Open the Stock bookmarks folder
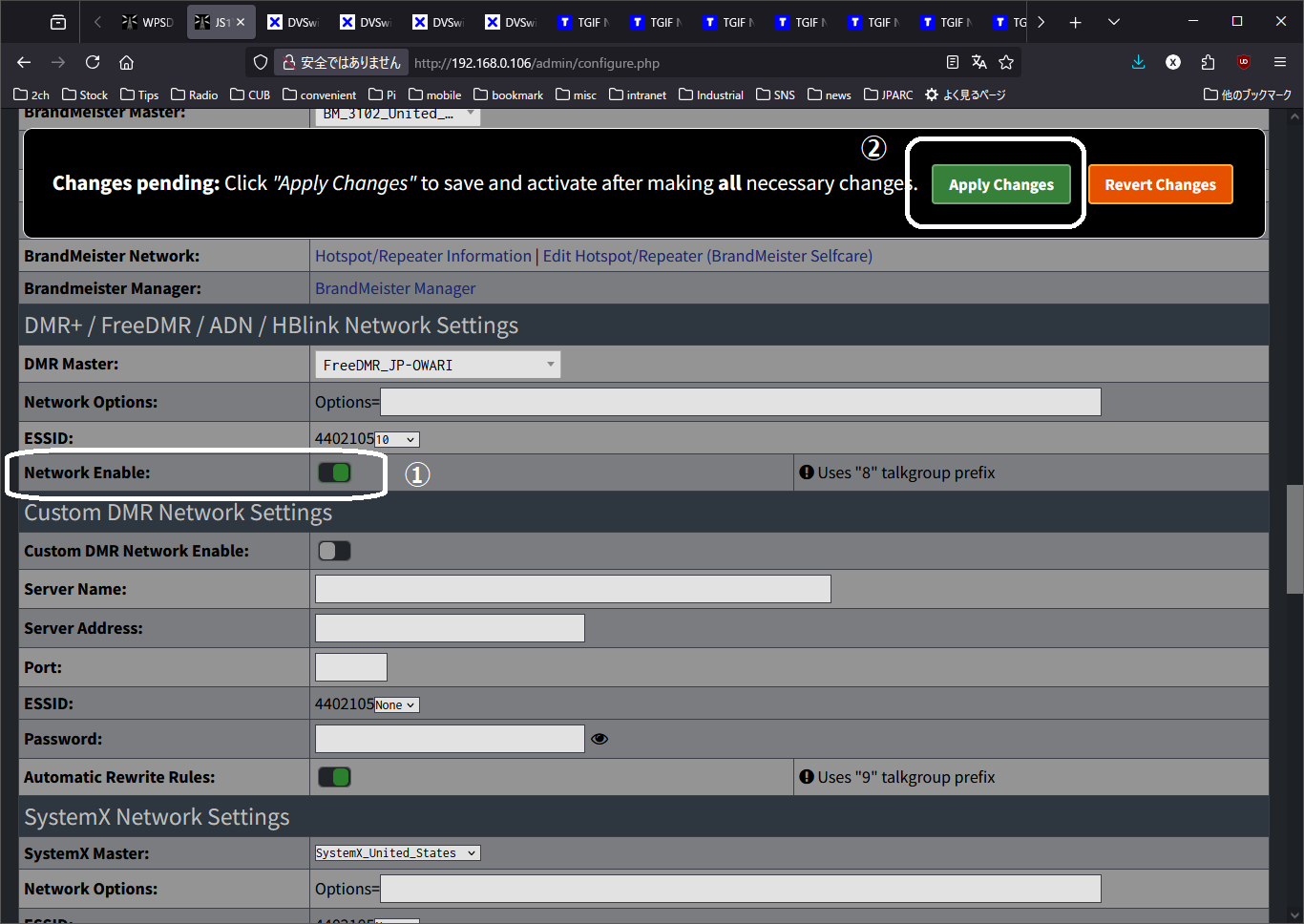 [85, 94]
